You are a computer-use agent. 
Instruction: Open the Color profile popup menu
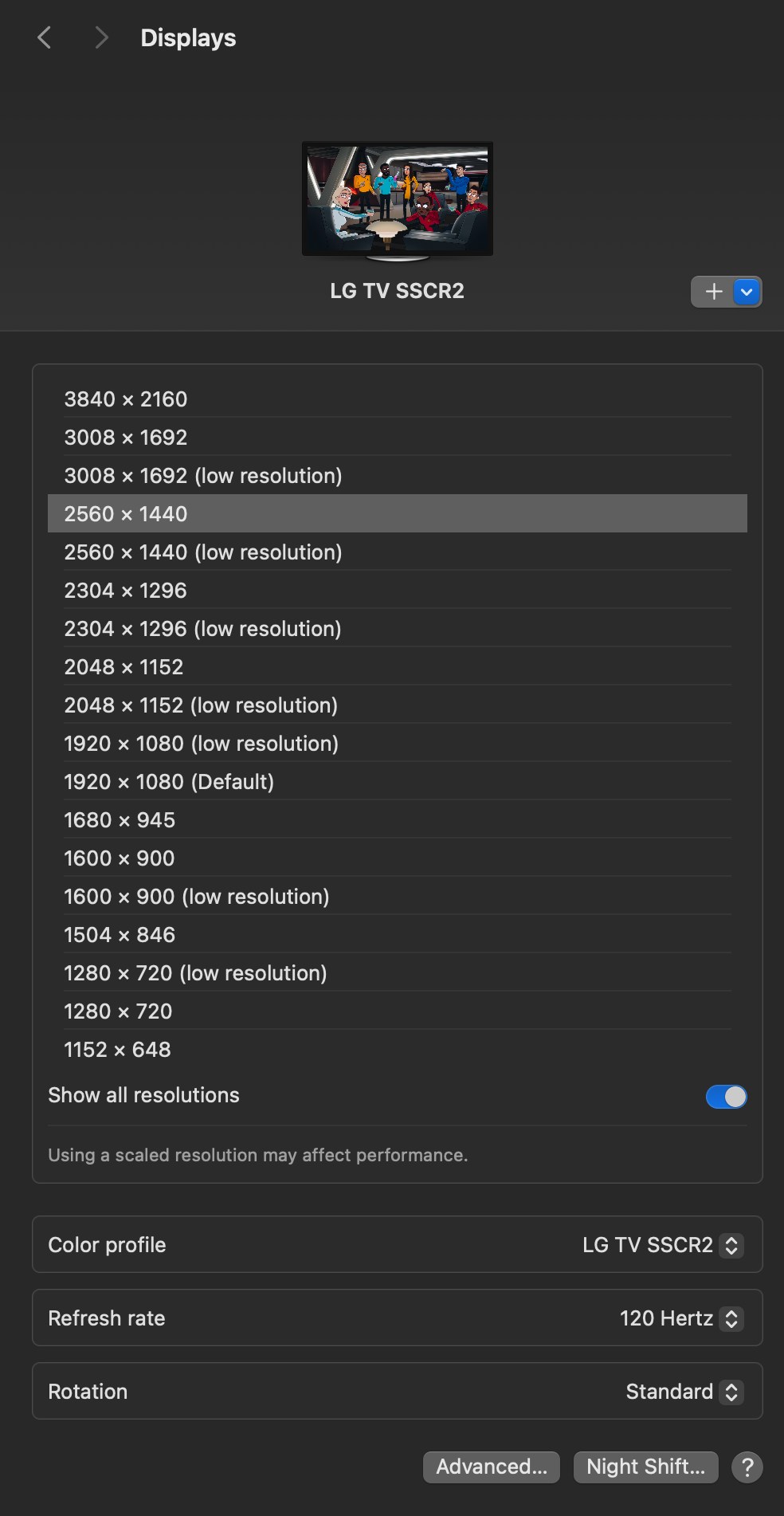[663, 1245]
